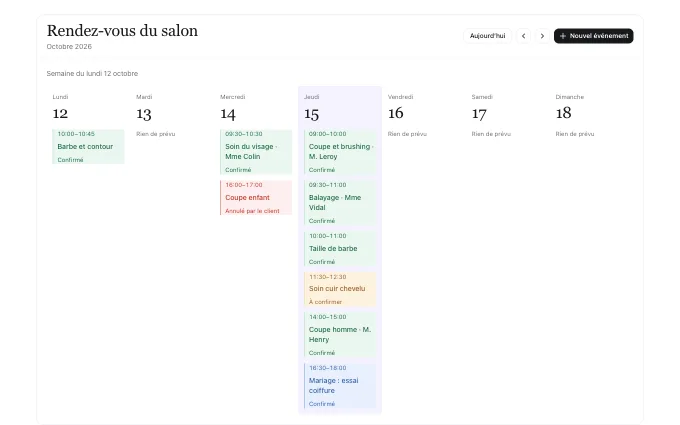Click the 11:30–12:30 time label
Viewport: 680px width, 425px height.
(x=328, y=277)
